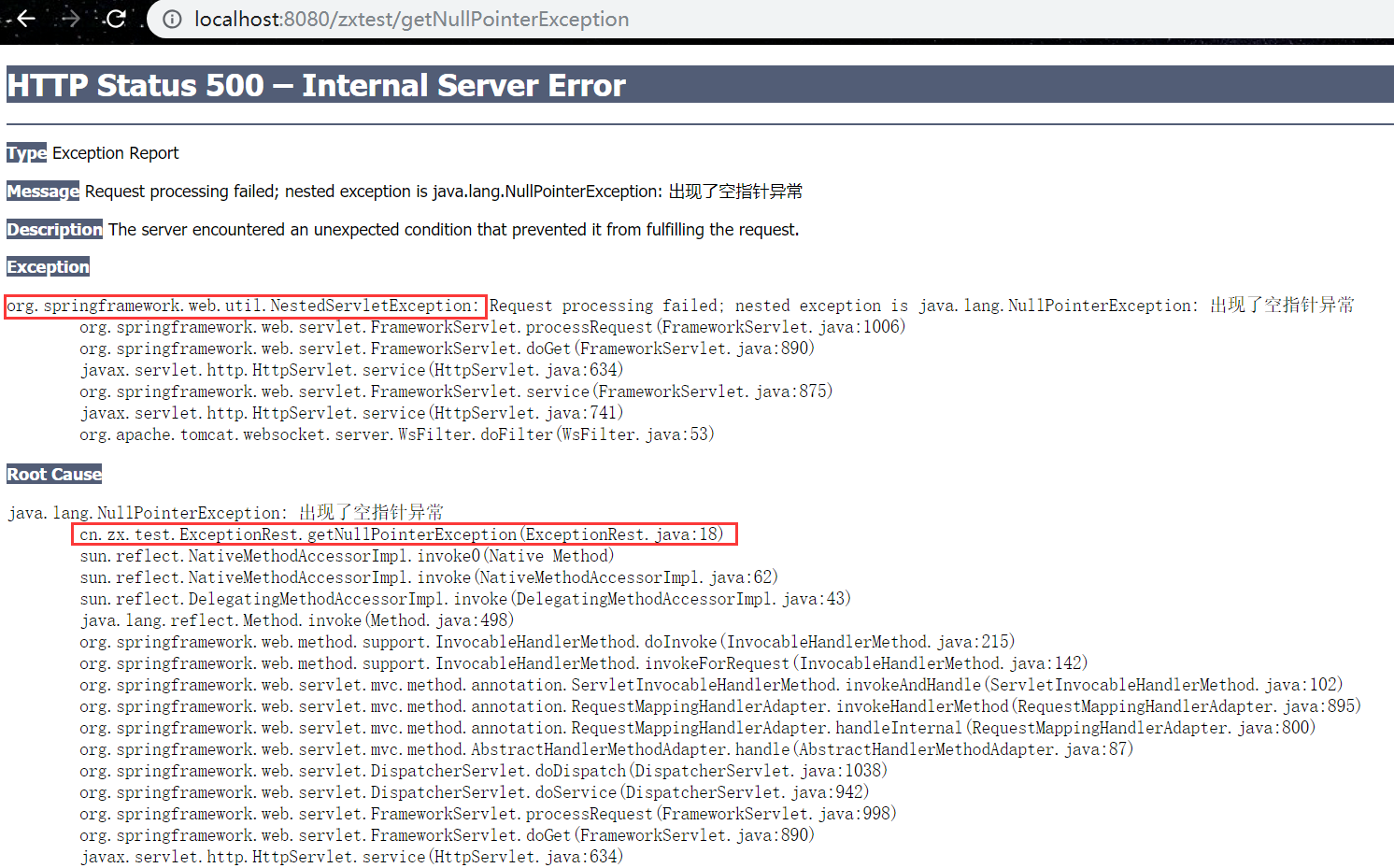Click stack line DispatcherServlet.java:942
Screen dimensions: 1394x868
point(475,792)
